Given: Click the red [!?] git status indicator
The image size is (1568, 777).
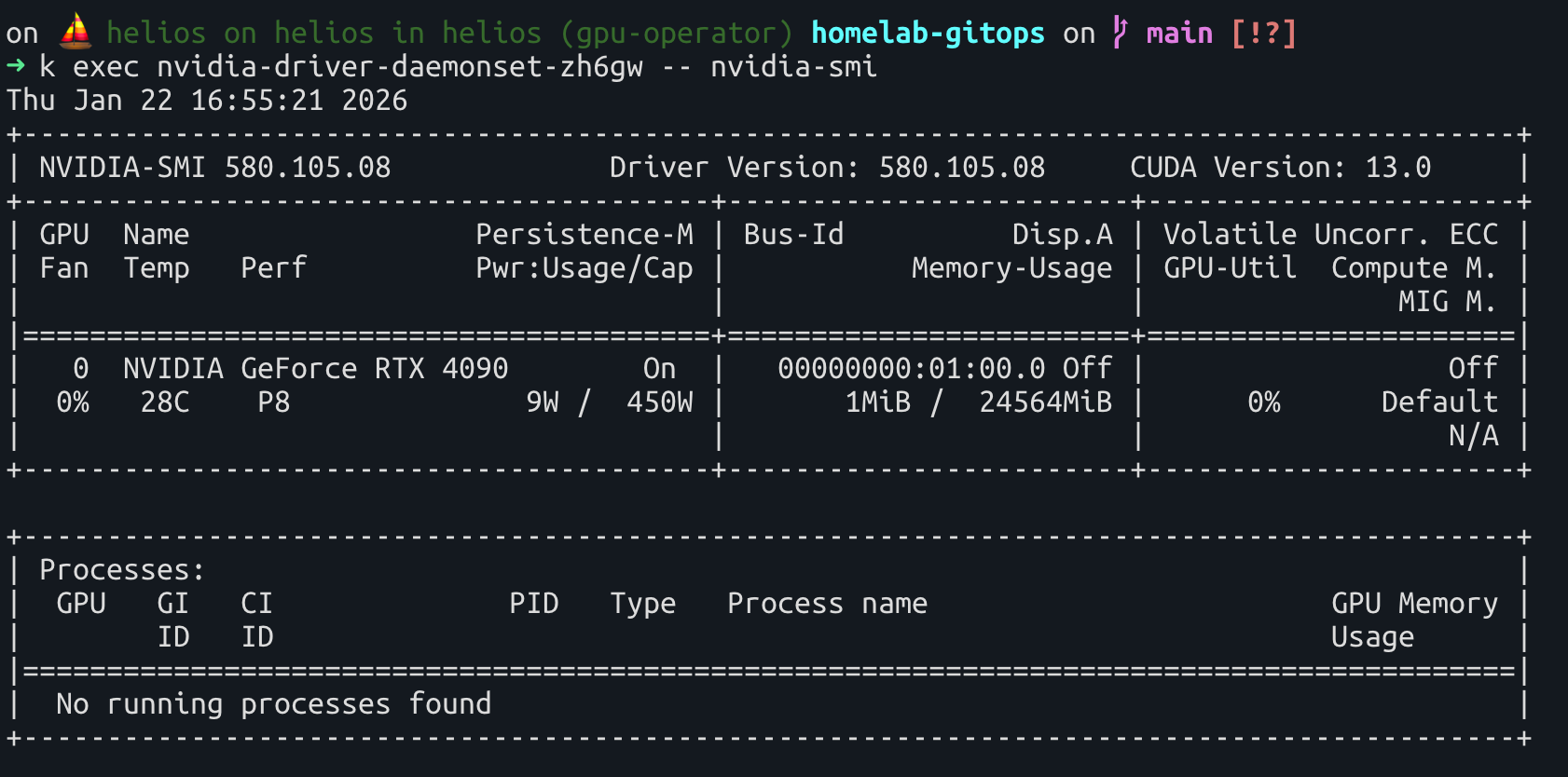Looking at the screenshot, I should click(x=1263, y=33).
